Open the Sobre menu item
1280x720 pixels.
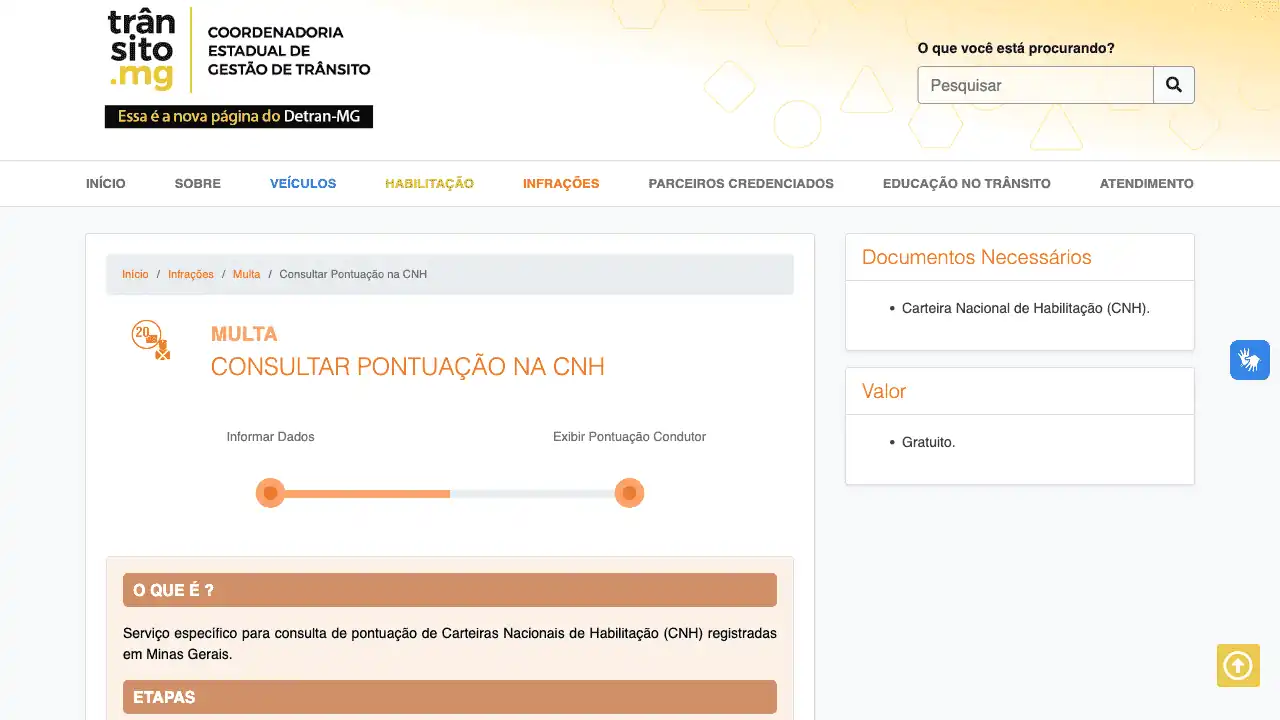(198, 183)
